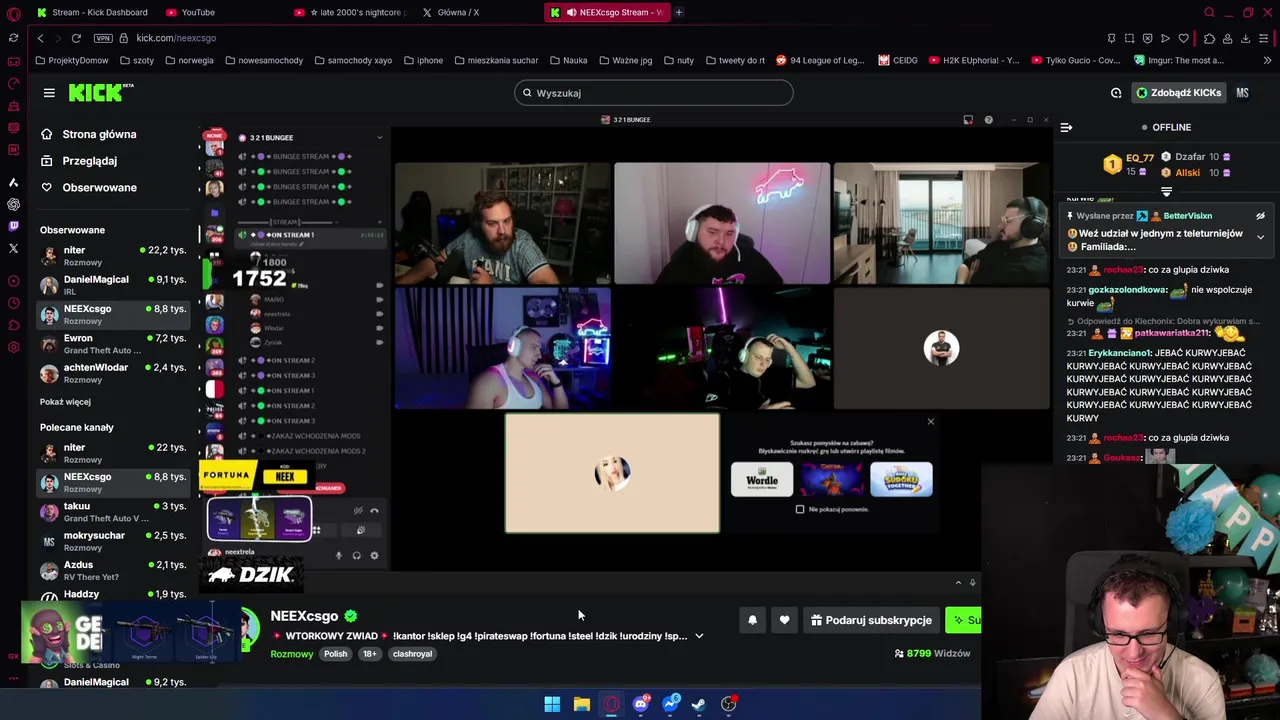Open File Explorer from taskbar

581,704
